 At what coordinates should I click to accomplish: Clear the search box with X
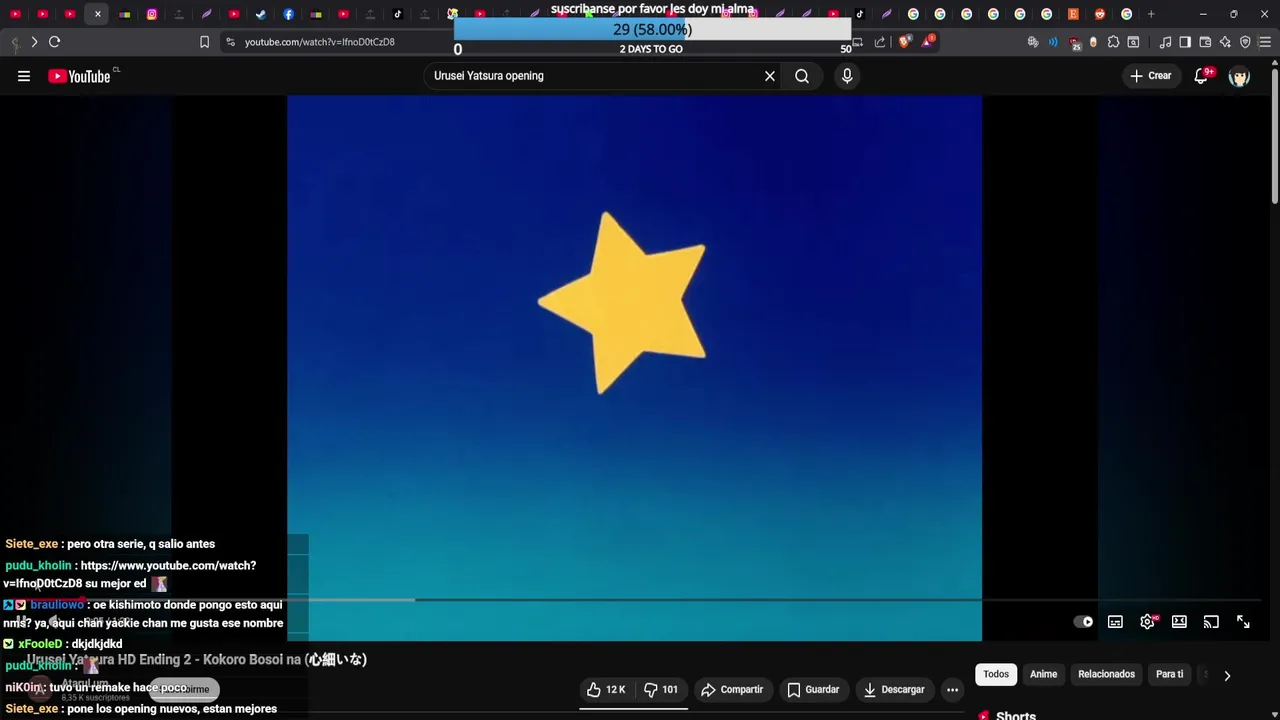coord(770,76)
